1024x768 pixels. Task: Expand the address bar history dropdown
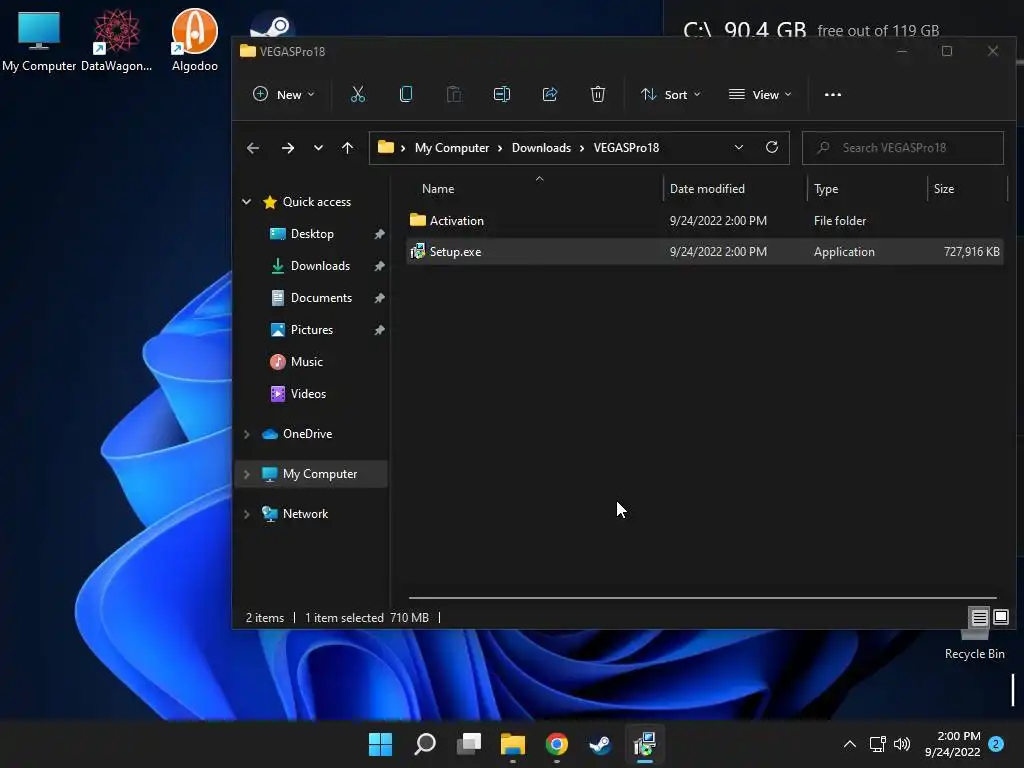739,148
